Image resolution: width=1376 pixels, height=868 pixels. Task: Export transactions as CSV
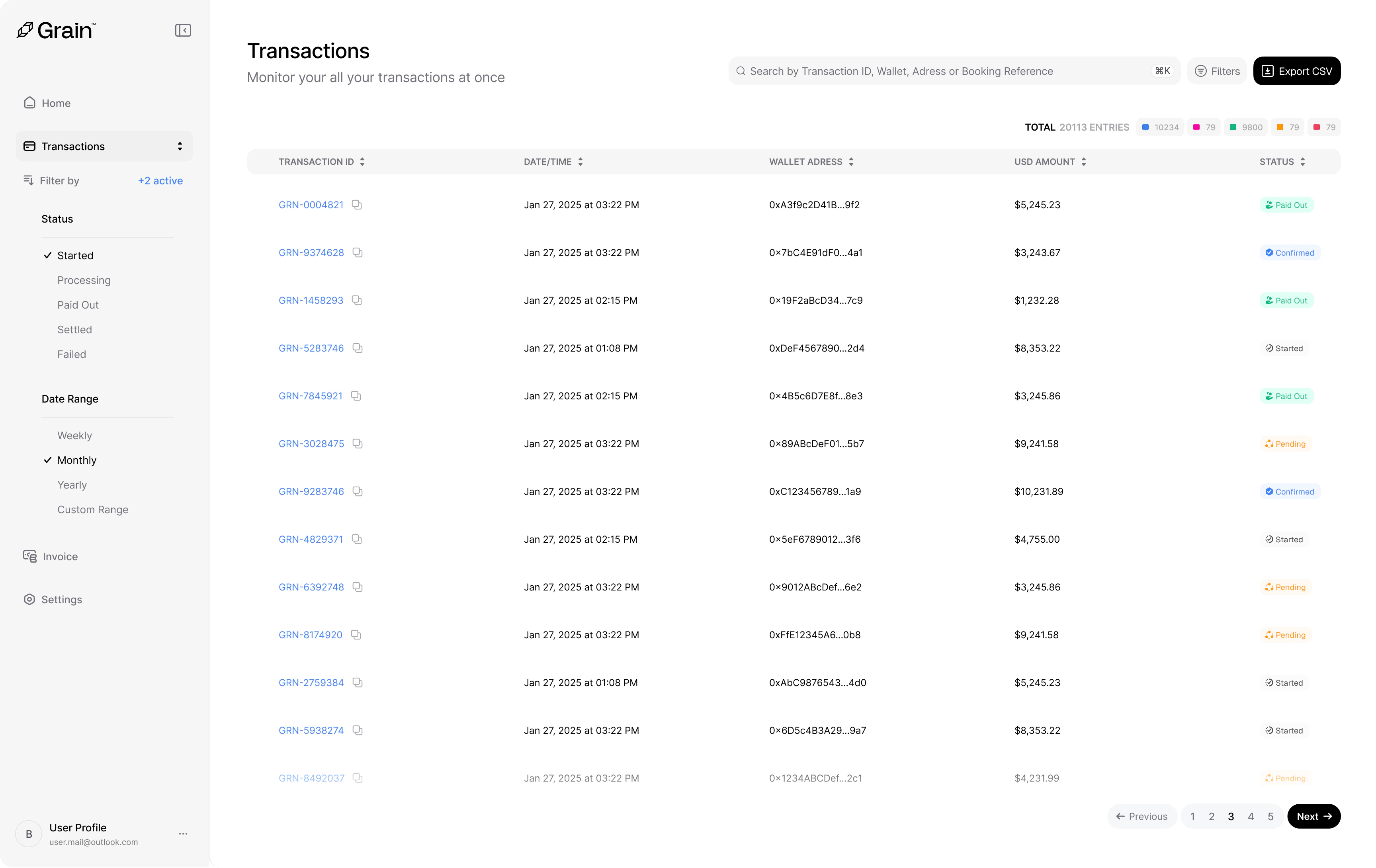(1297, 71)
